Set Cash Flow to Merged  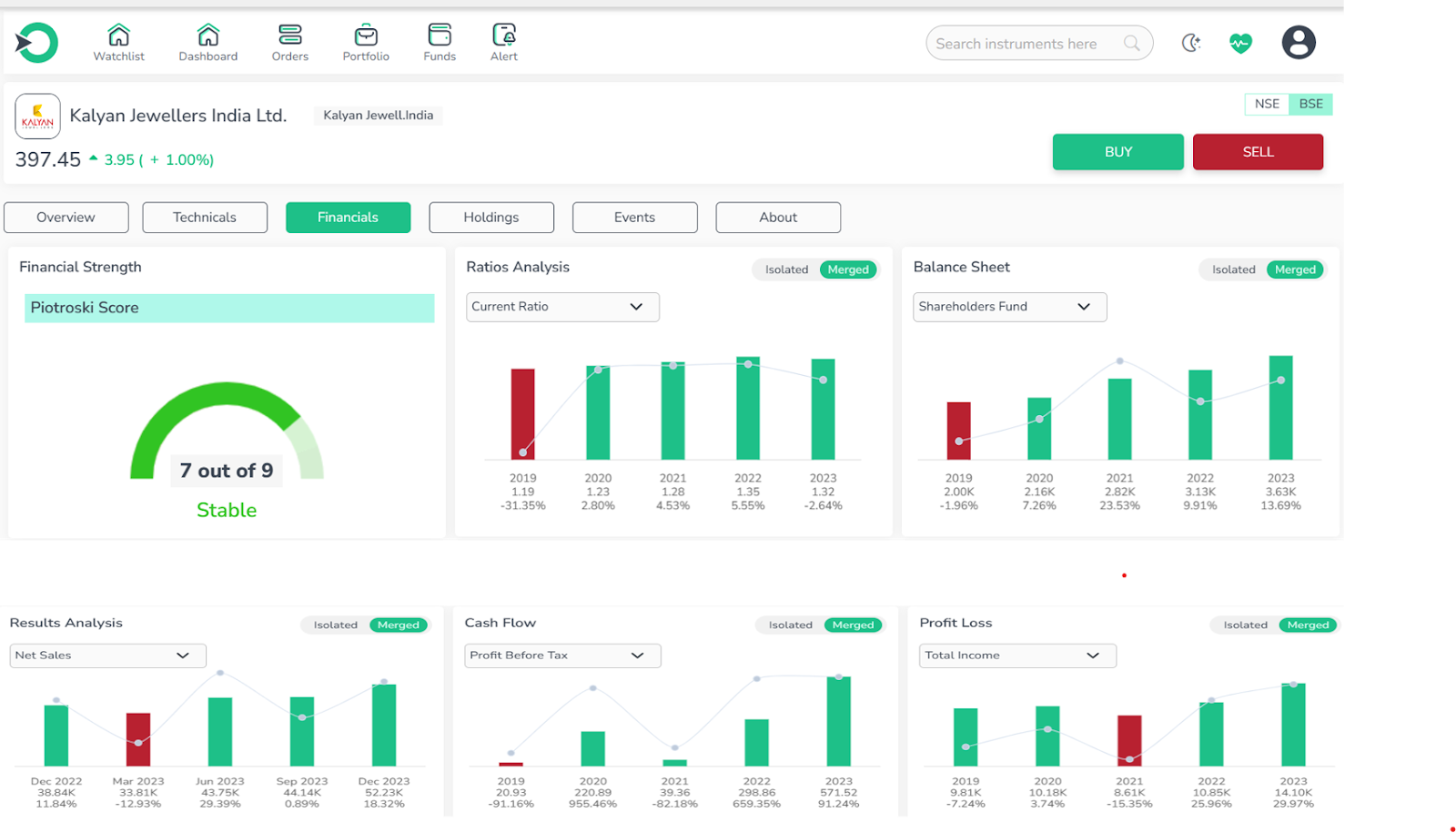click(853, 625)
